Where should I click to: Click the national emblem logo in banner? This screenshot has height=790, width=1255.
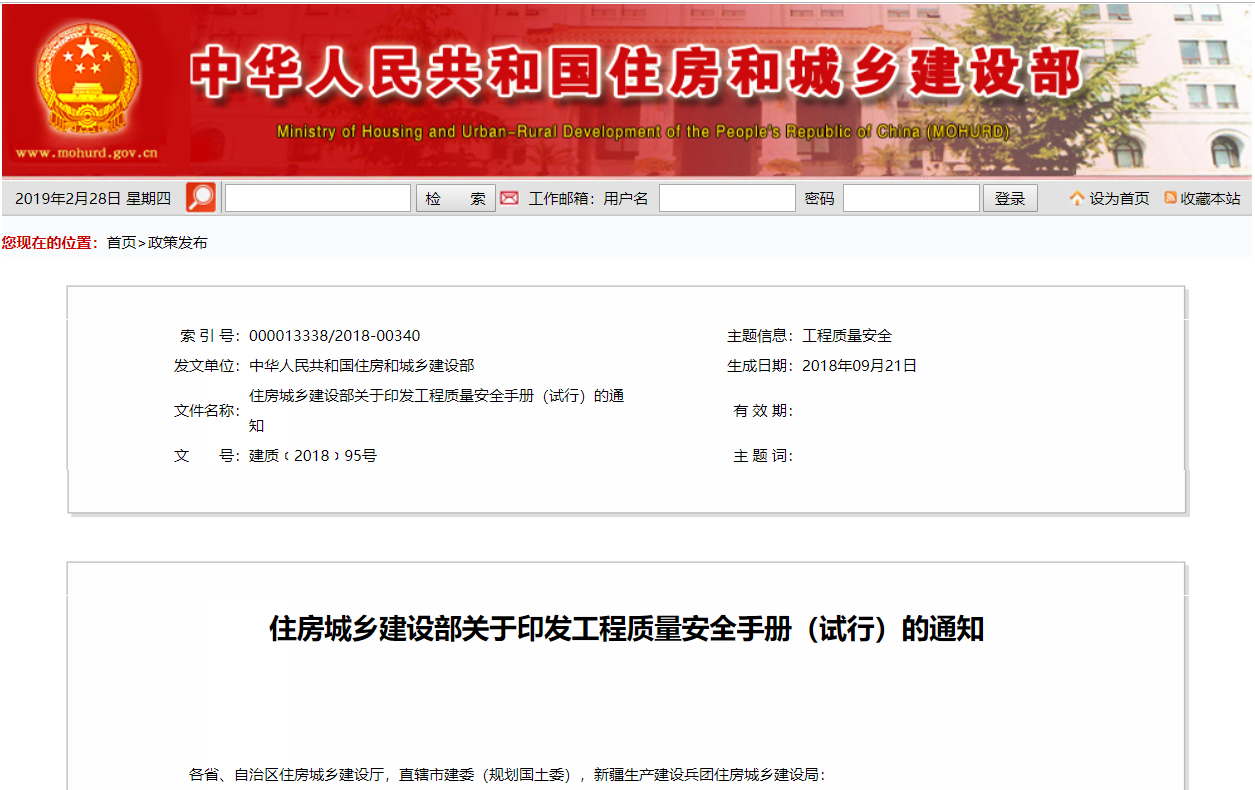click(x=88, y=84)
